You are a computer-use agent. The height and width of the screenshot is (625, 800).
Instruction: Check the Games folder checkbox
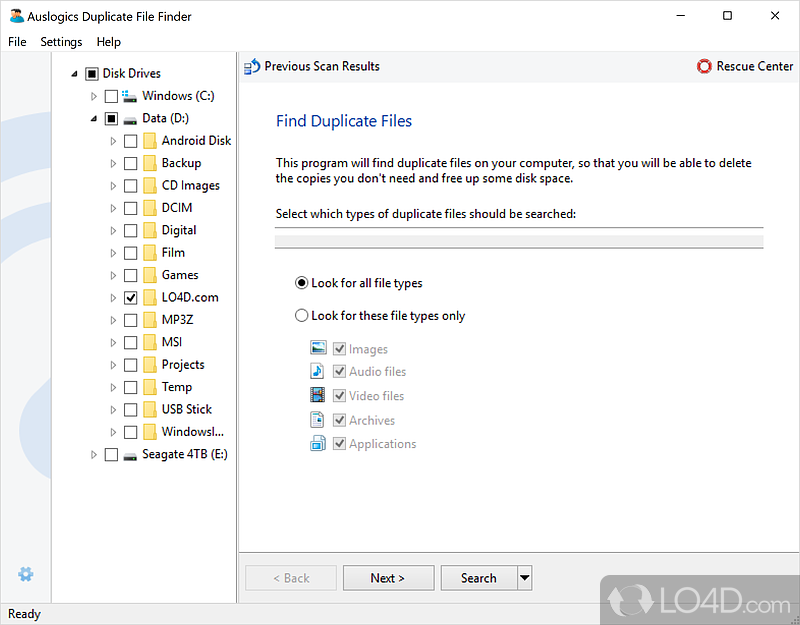[131, 275]
